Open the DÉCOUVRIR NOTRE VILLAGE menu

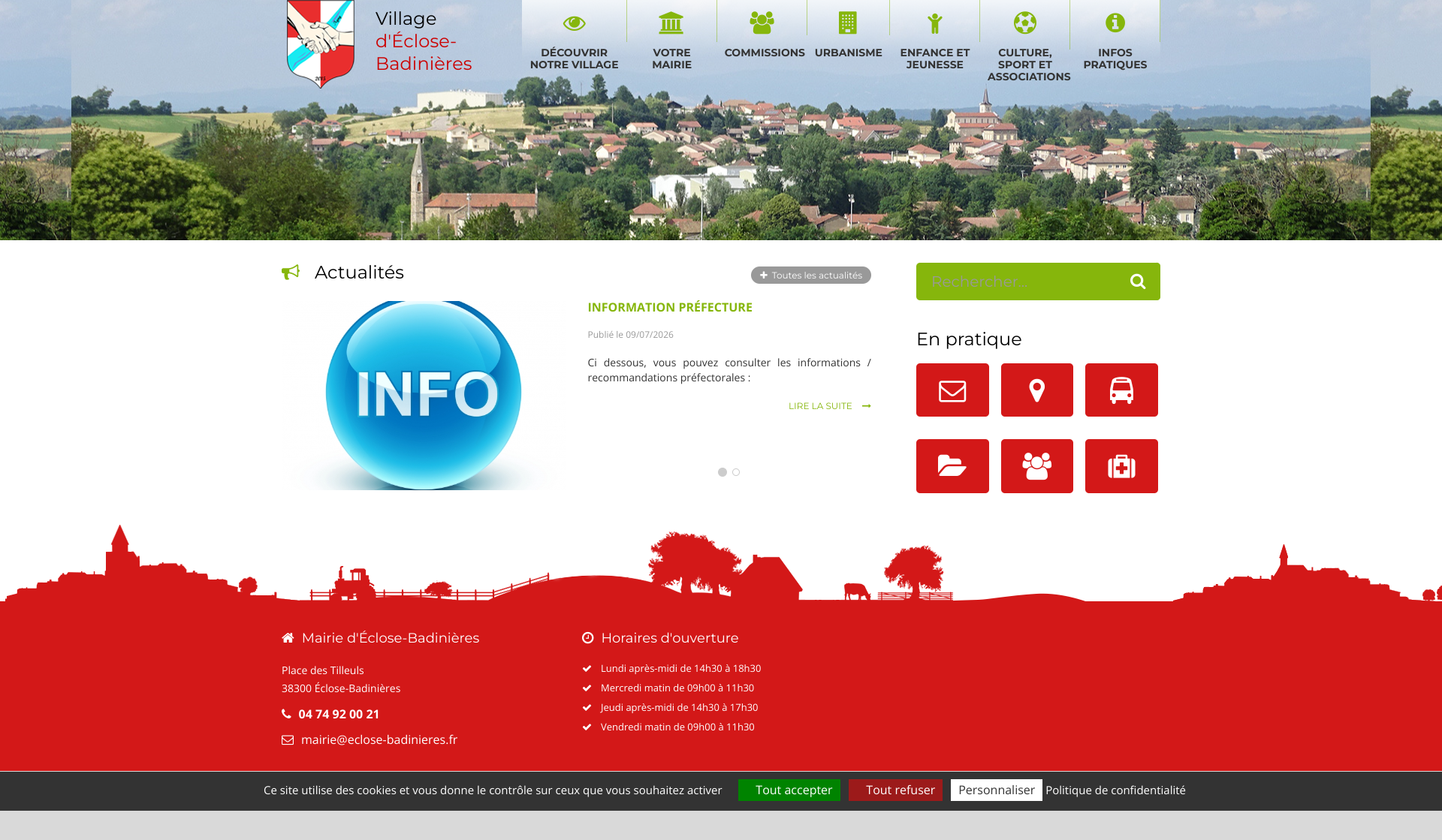[x=575, y=59]
